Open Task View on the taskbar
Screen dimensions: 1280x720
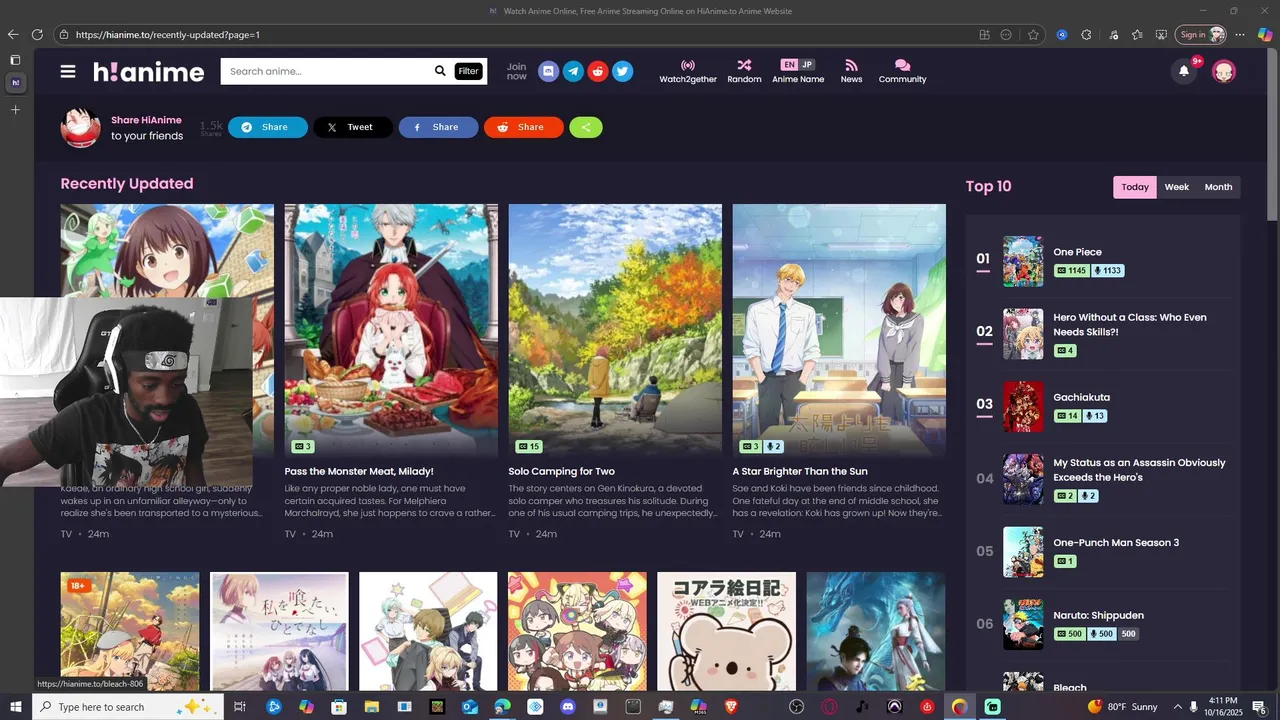(x=240, y=707)
